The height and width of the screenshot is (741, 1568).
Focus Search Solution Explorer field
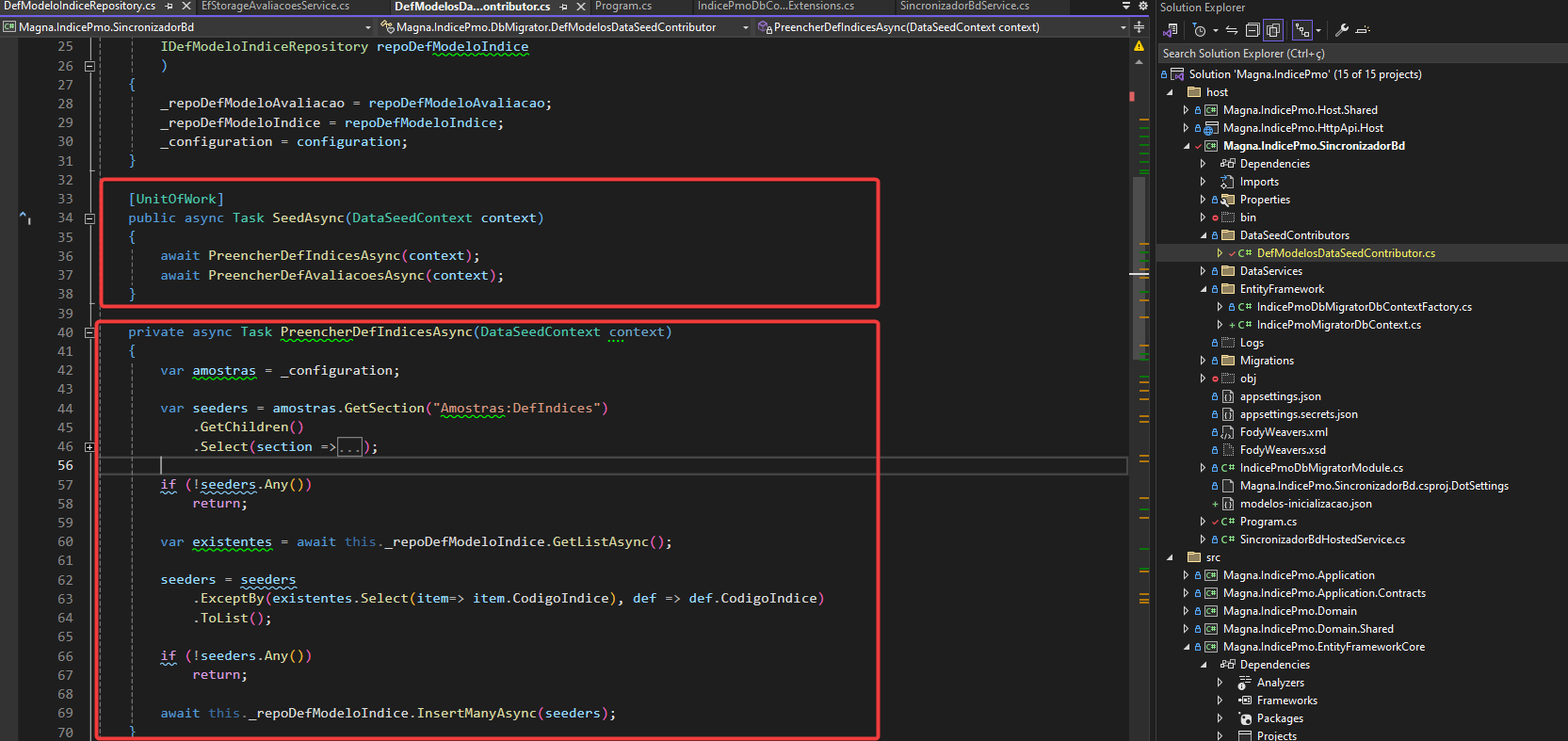click(x=1361, y=54)
